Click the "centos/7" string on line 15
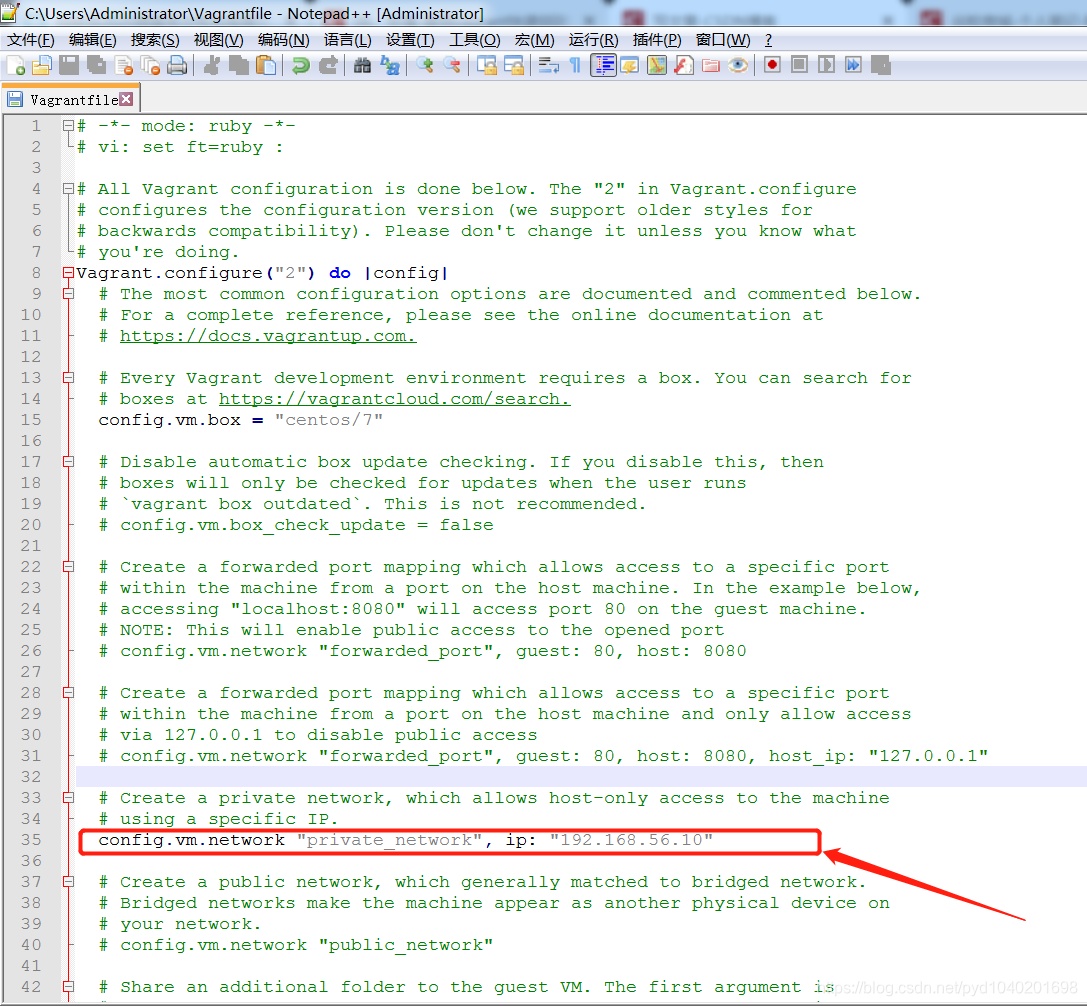The image size is (1087, 1006). pos(329,419)
